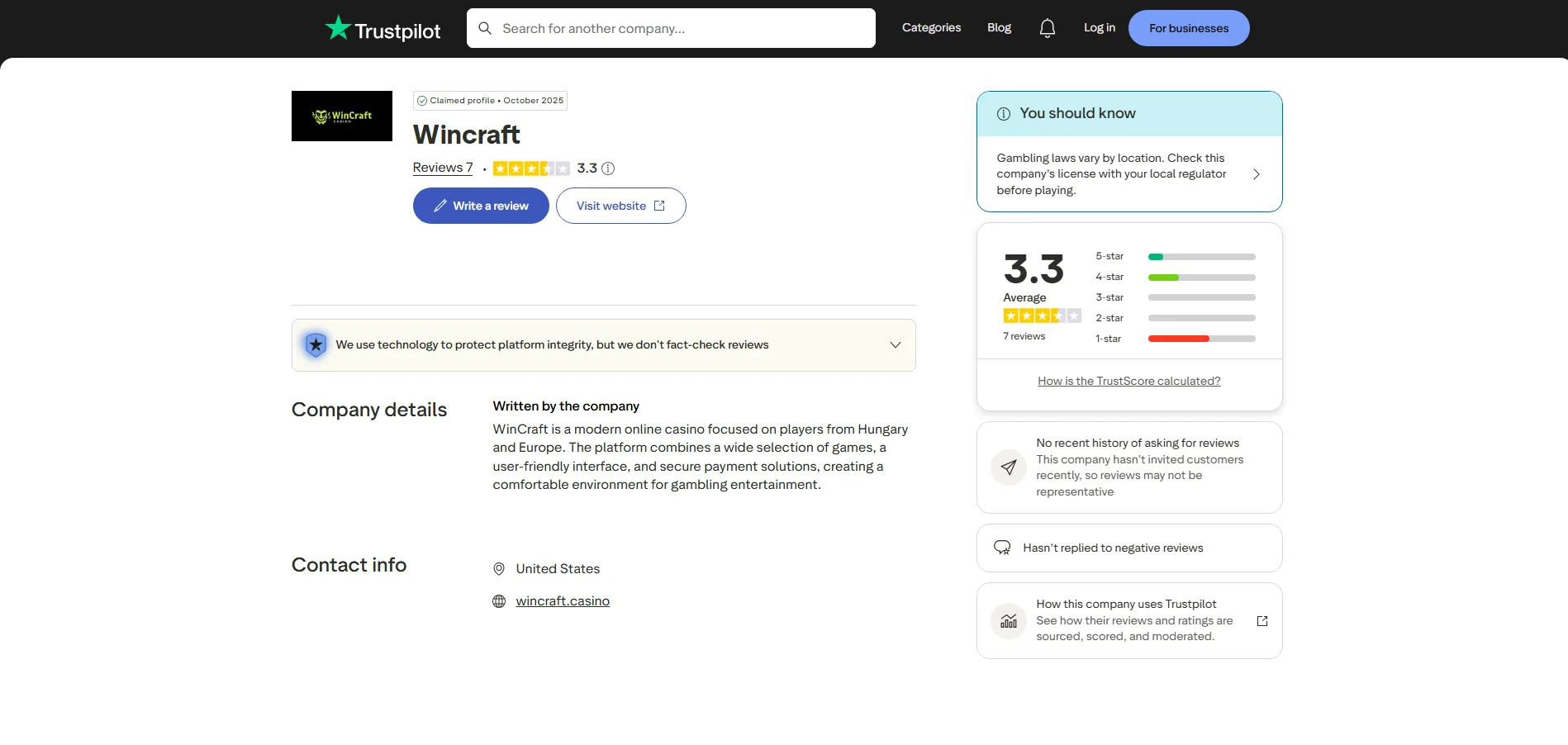Select the 2-star rating row
1568x745 pixels.
(1176, 318)
